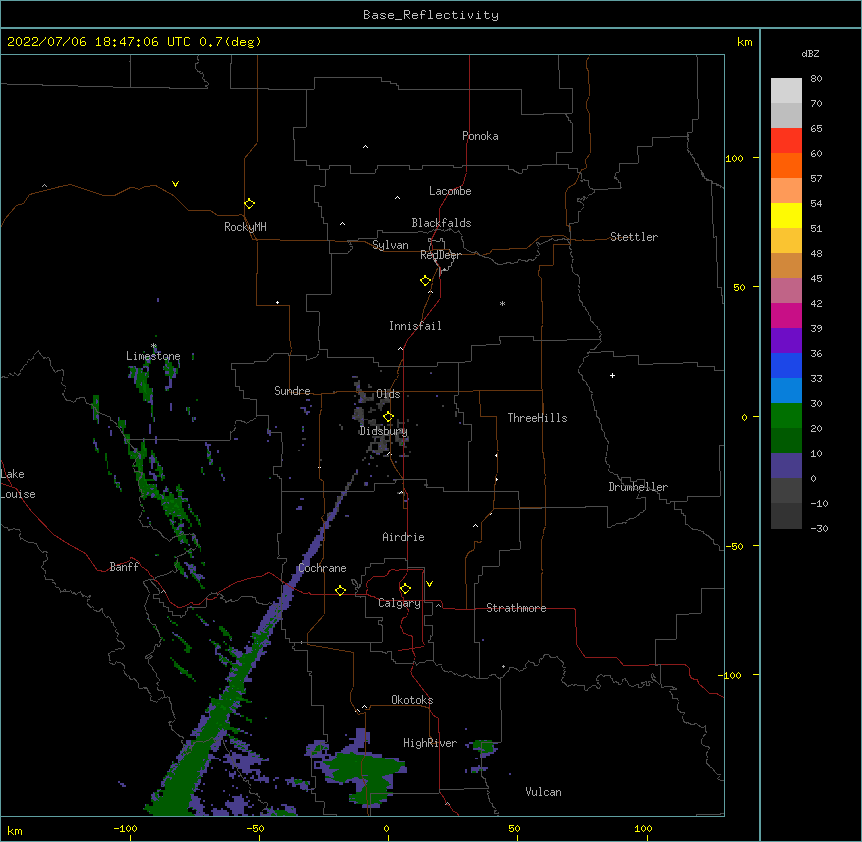Select the HighRiver label
The width and height of the screenshot is (862, 842).
430,743
